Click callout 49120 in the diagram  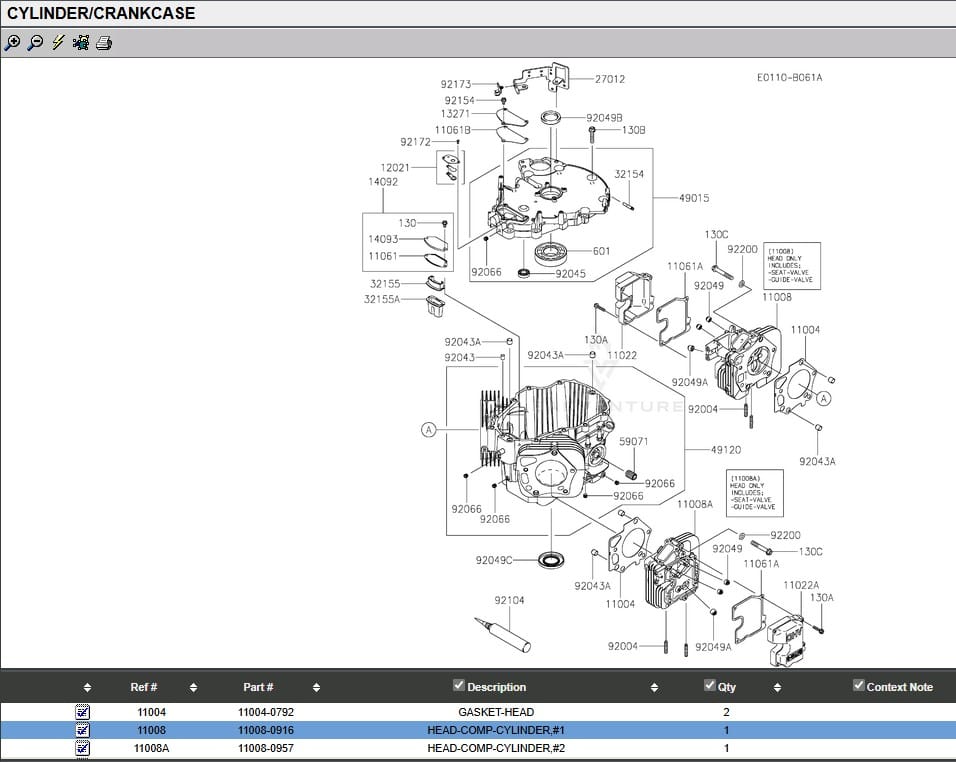point(726,450)
